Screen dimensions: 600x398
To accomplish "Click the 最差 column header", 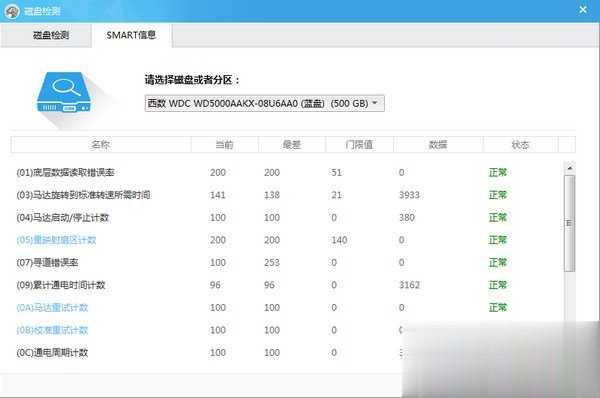I will [x=292, y=145].
